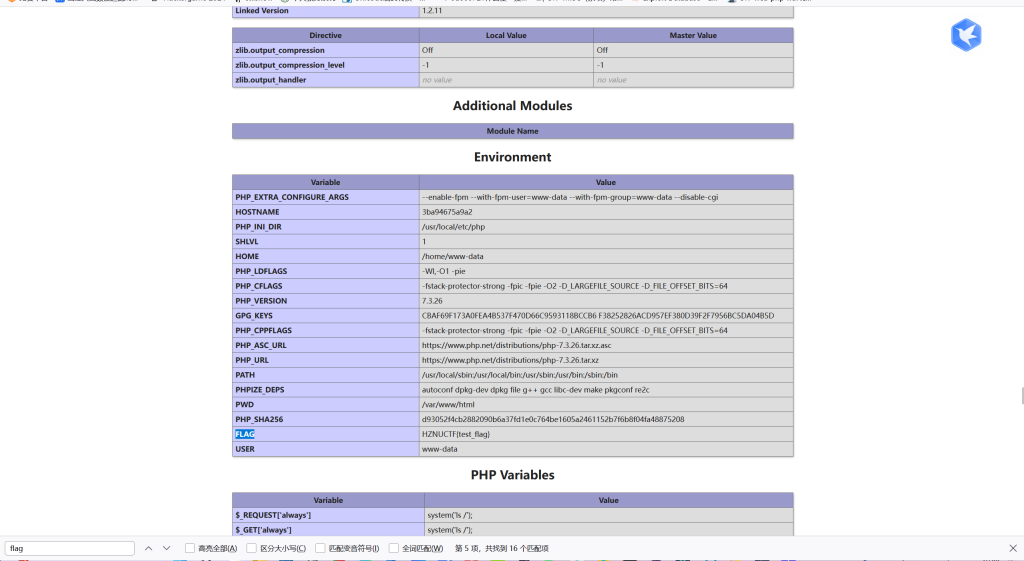Screen dimensions: 1024x561
Task: Click the USER value www-data
Action: (440, 449)
